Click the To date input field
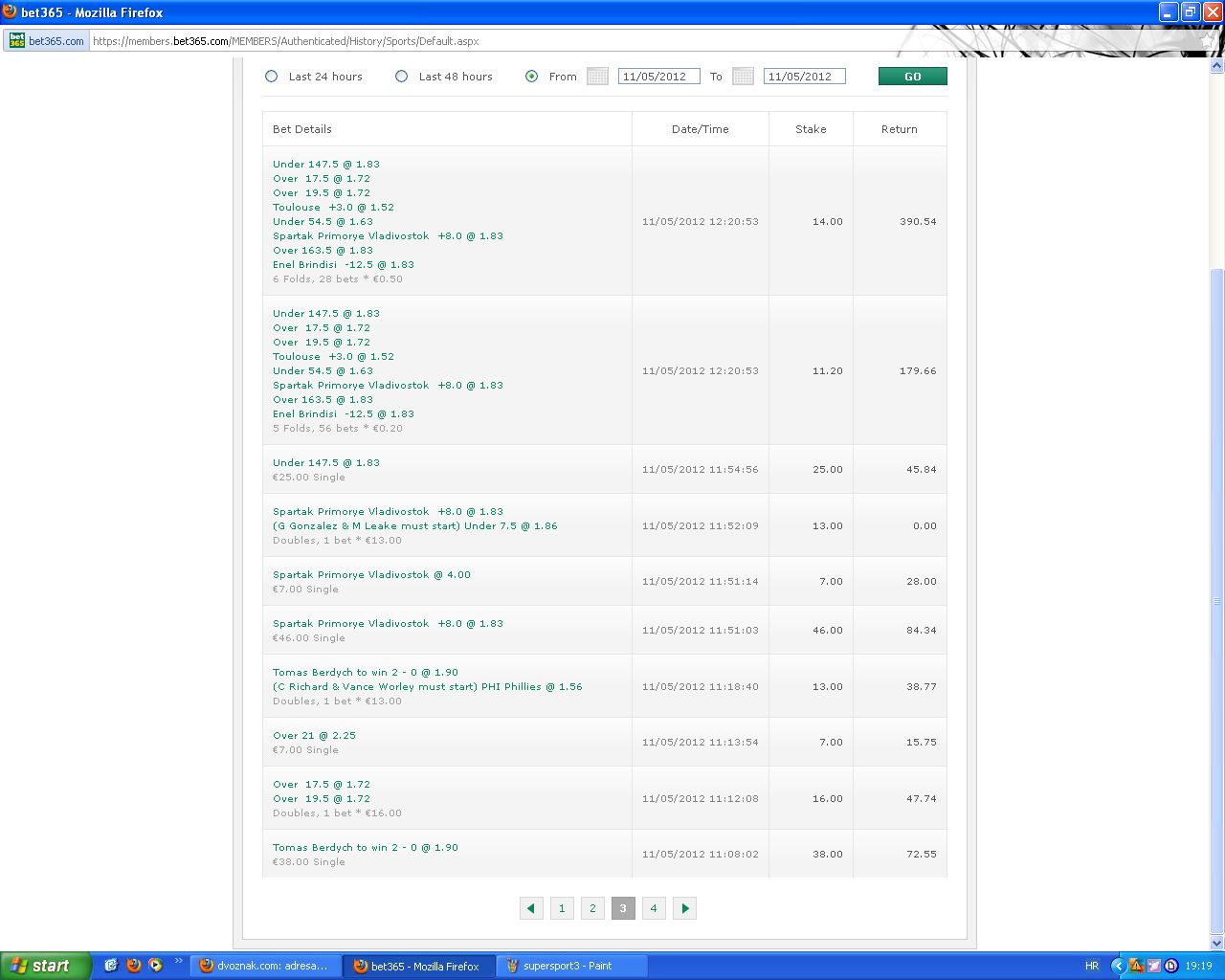1225x980 pixels. click(x=805, y=77)
